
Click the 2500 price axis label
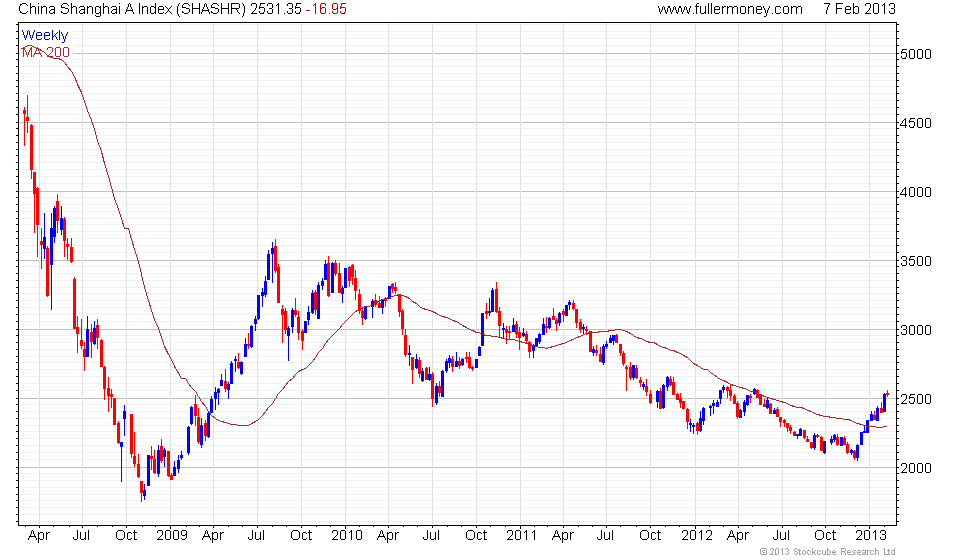click(x=916, y=399)
